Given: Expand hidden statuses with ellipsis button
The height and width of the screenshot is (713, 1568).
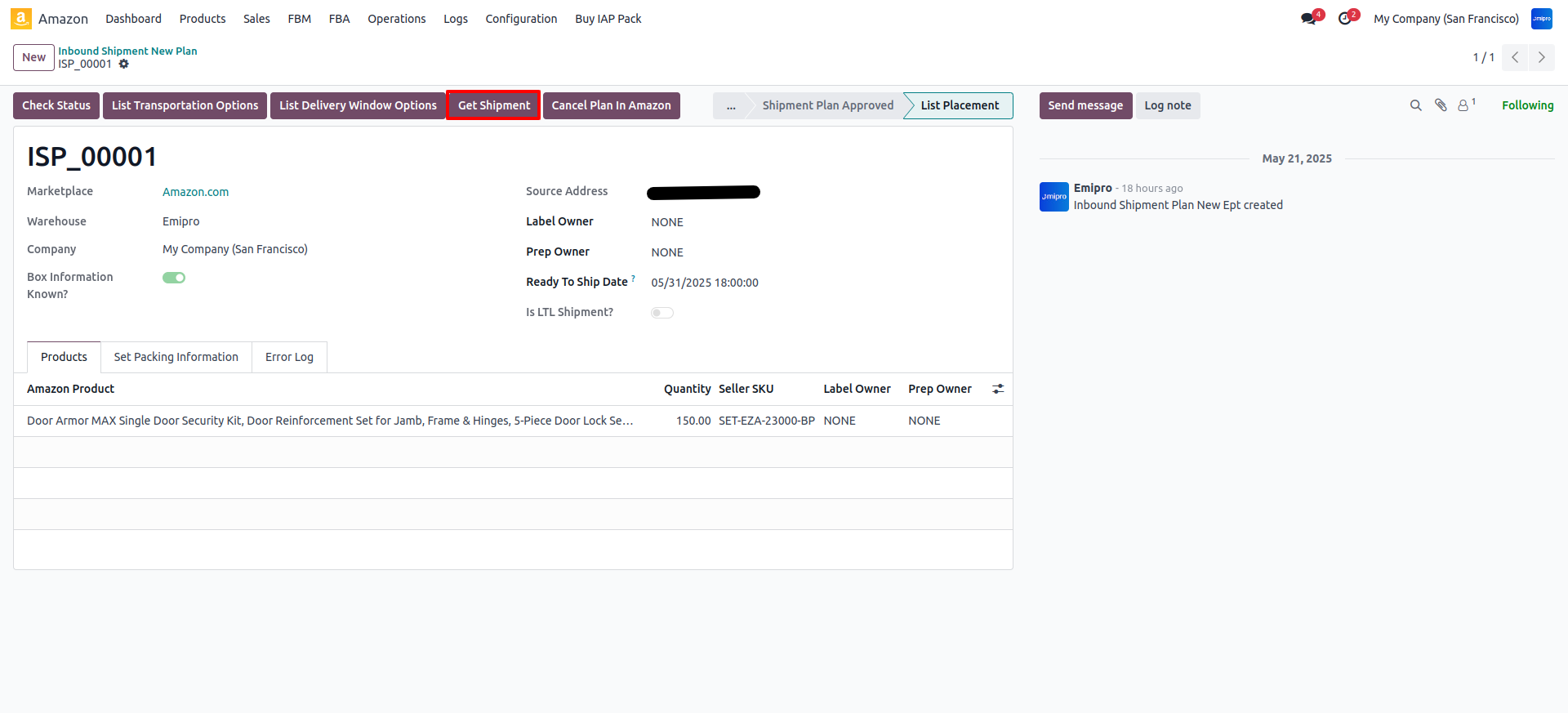Looking at the screenshot, I should click(x=731, y=106).
